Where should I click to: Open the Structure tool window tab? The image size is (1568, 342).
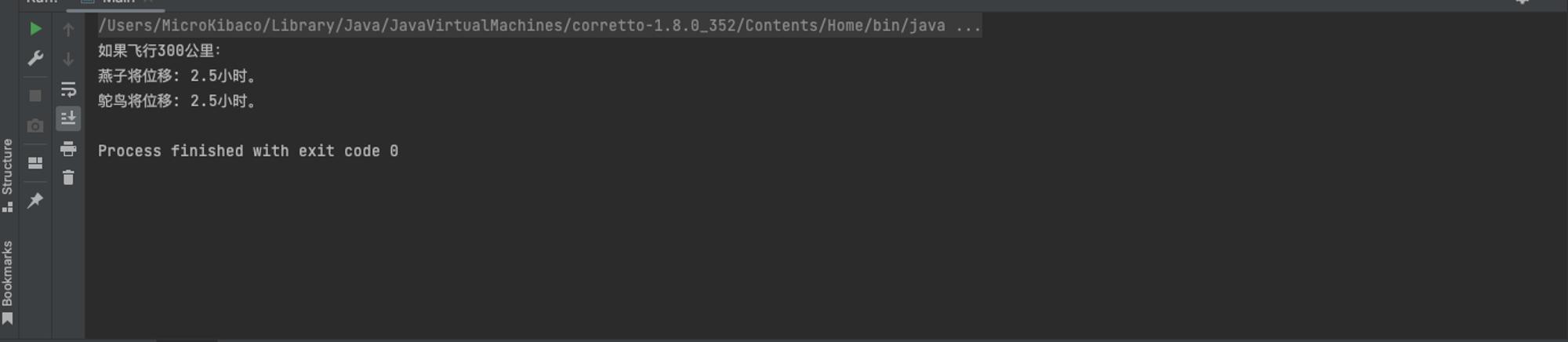8,175
